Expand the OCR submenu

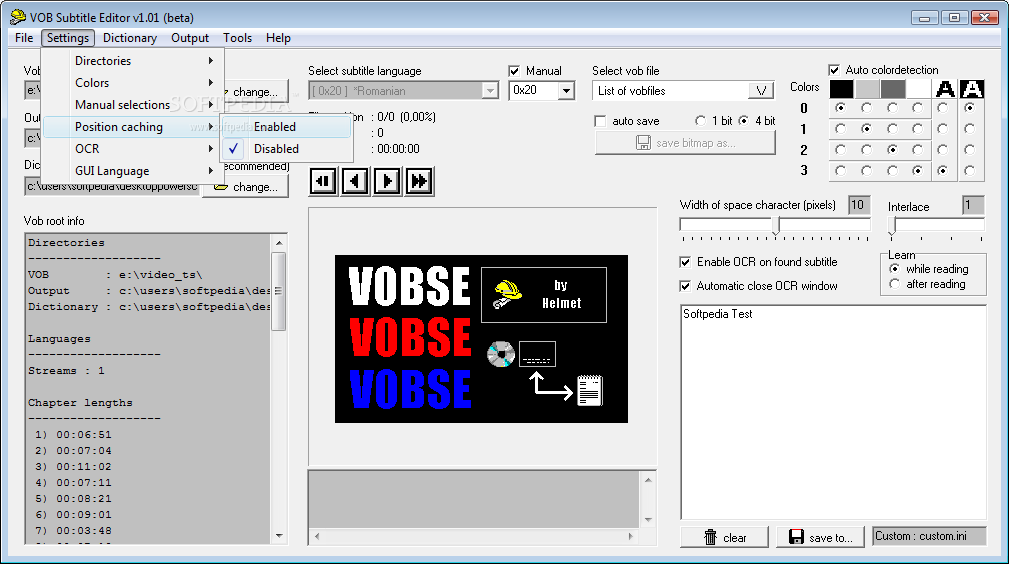133,149
